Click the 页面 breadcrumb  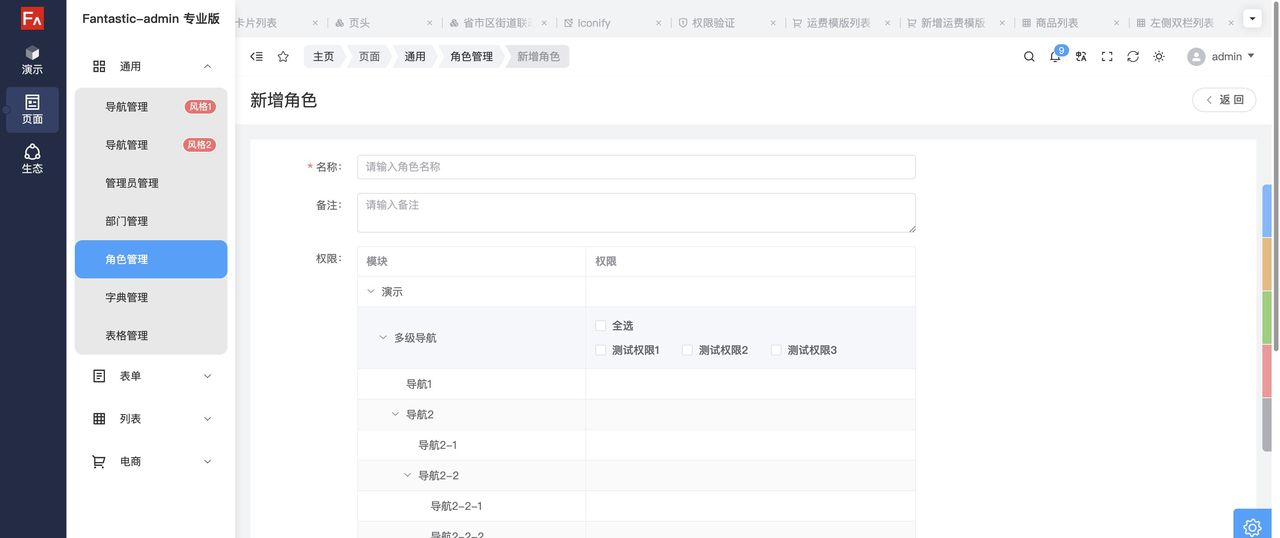coord(369,57)
